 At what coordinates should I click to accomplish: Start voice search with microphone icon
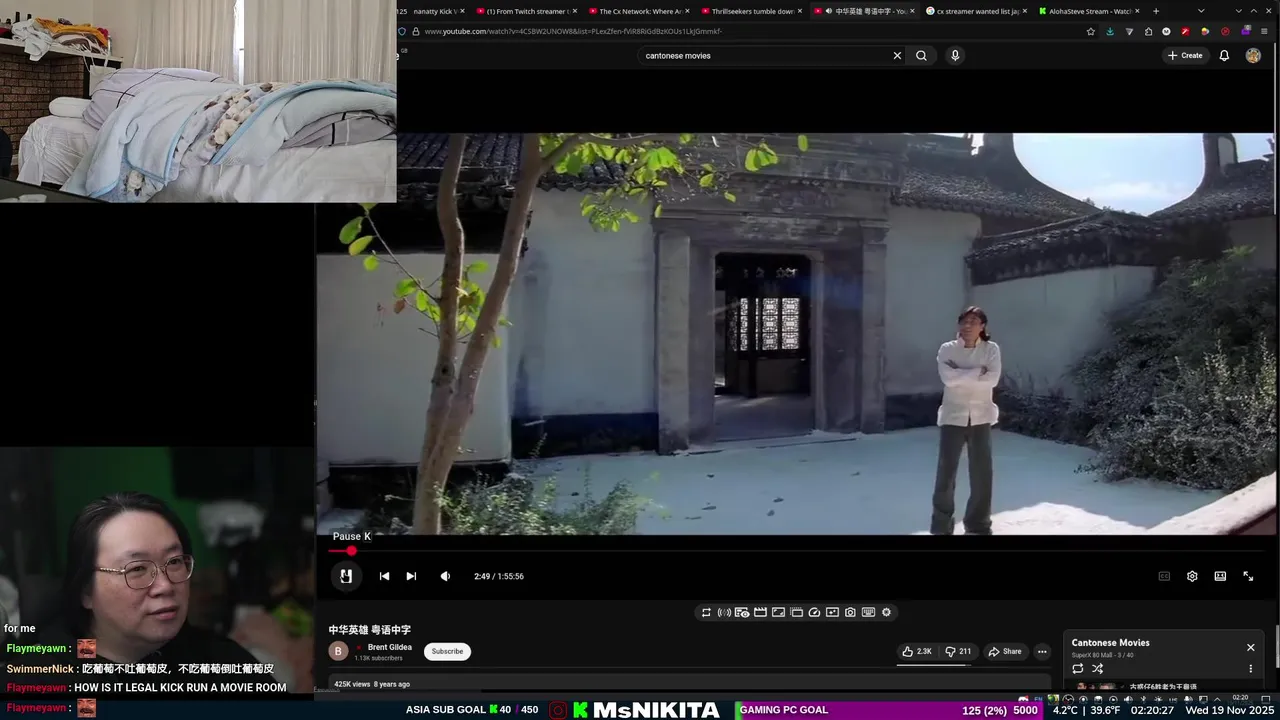point(955,56)
